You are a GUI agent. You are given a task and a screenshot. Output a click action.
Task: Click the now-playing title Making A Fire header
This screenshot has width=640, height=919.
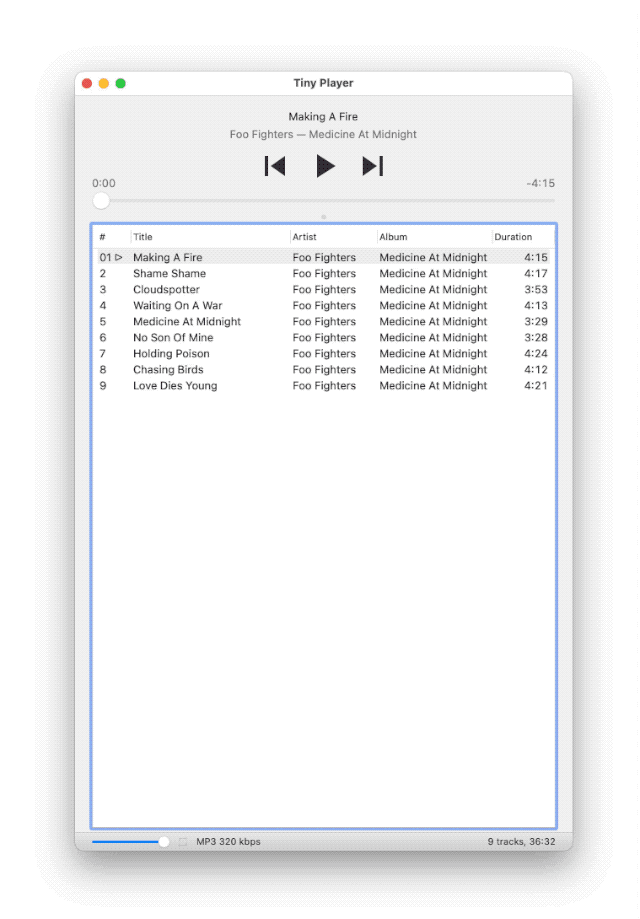coord(323,117)
